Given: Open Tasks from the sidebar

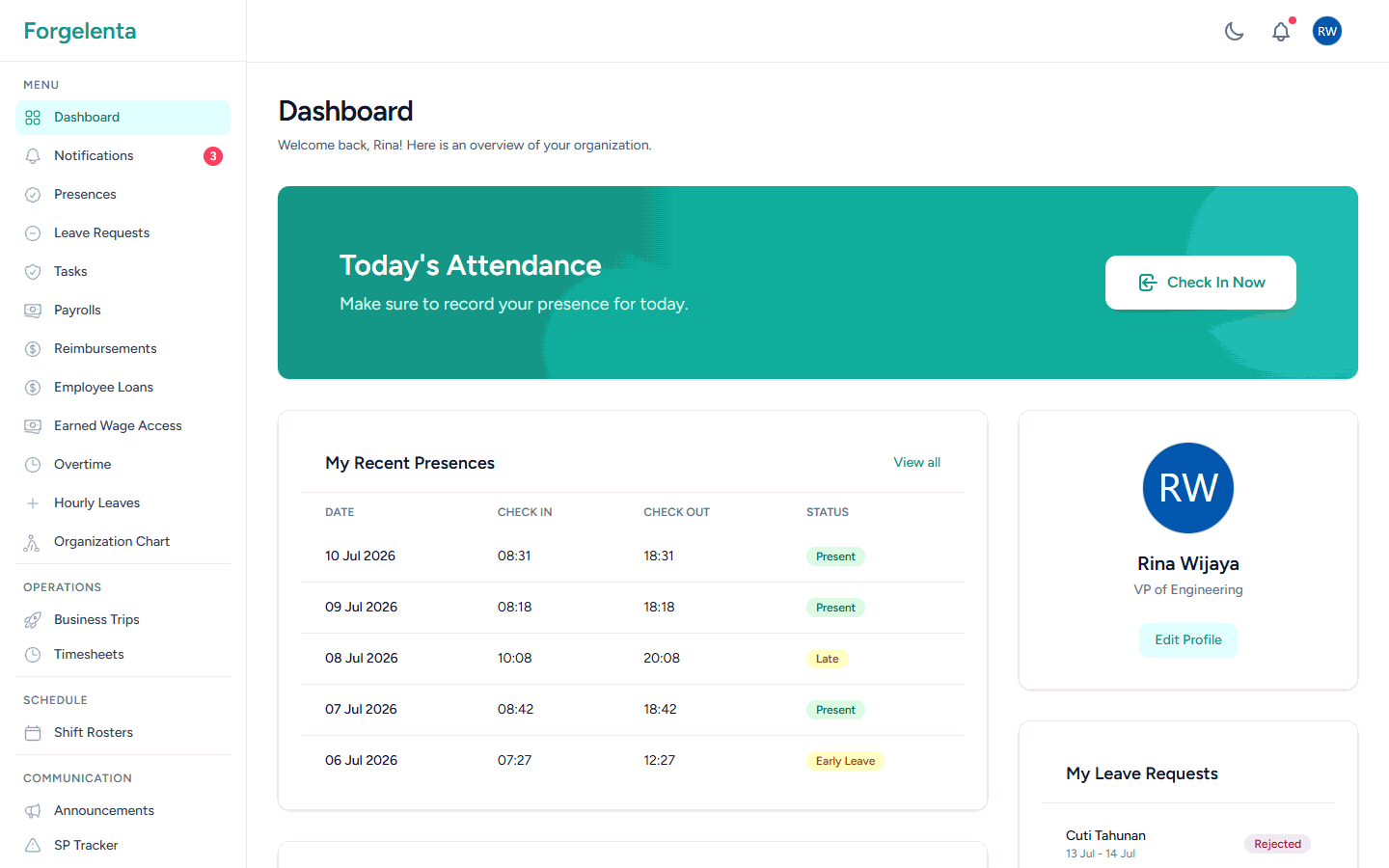Looking at the screenshot, I should coord(123,272).
